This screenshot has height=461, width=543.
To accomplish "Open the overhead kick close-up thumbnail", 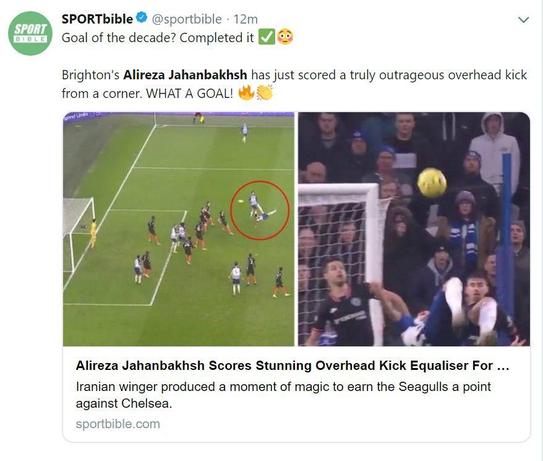I will 414,229.
